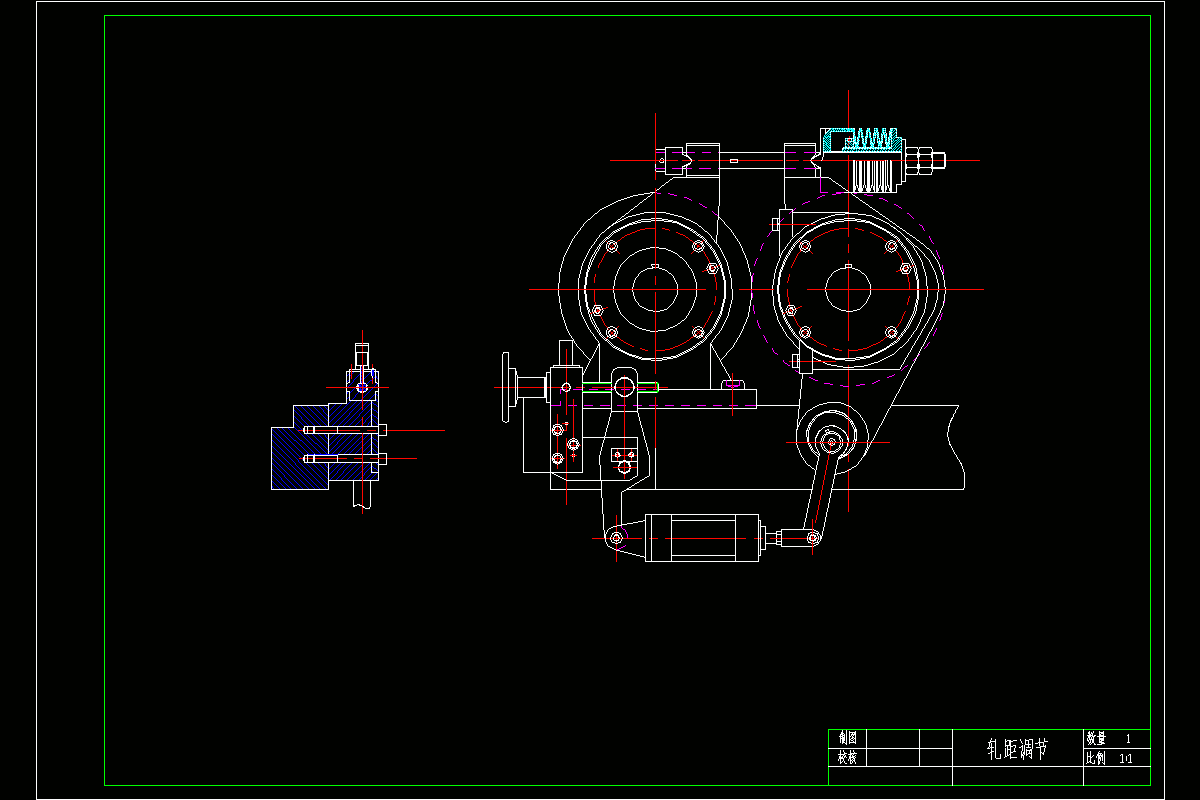This screenshot has width=1200, height=800.
Task: Click the '比例' label in the title block
Action: (x=1097, y=759)
